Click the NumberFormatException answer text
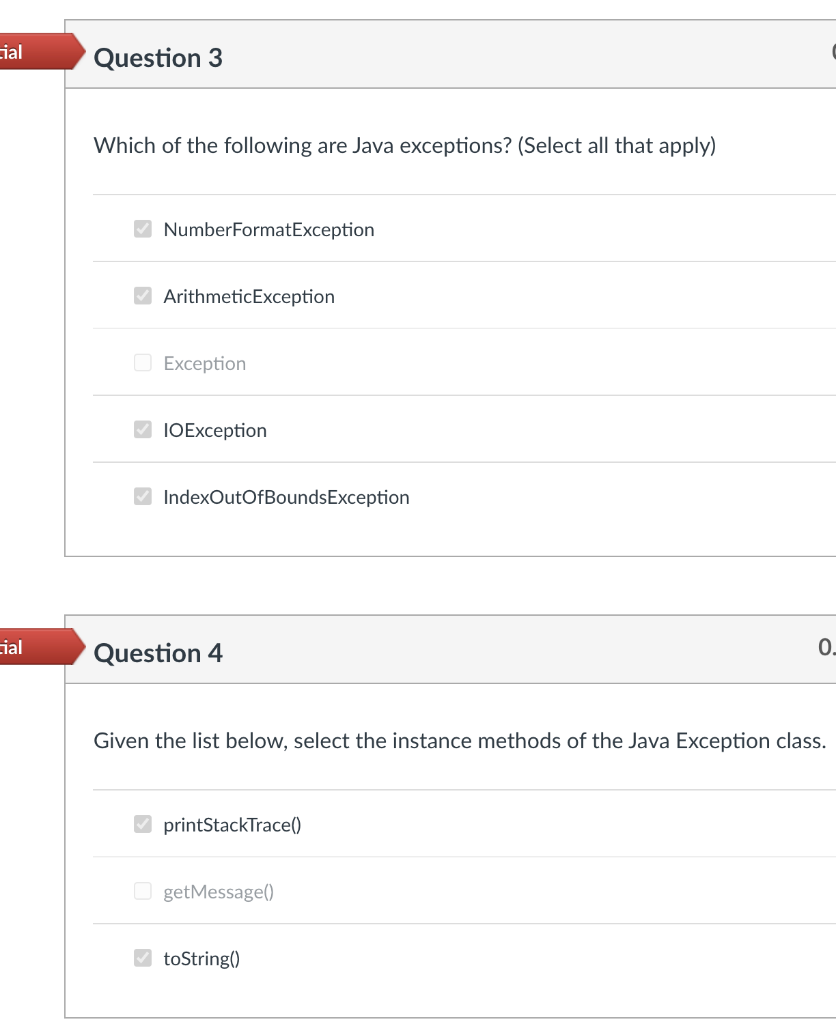 (269, 229)
